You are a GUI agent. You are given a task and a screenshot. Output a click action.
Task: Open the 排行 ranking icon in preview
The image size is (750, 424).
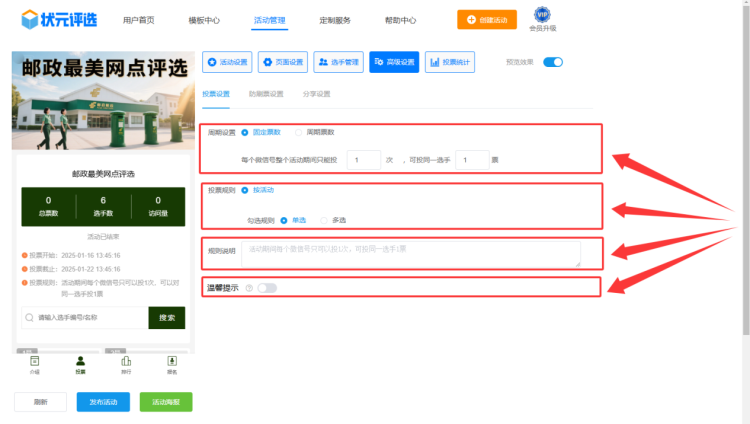point(126,364)
